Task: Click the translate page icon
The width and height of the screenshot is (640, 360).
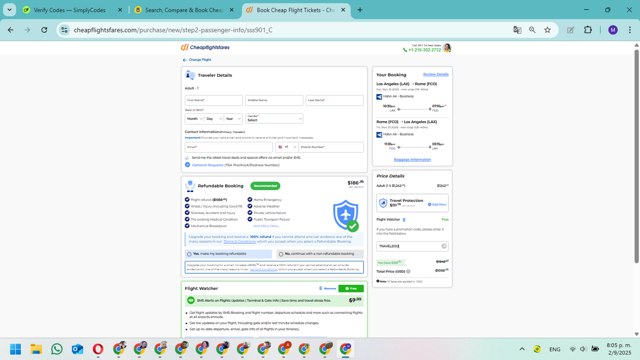Action: click(517, 30)
